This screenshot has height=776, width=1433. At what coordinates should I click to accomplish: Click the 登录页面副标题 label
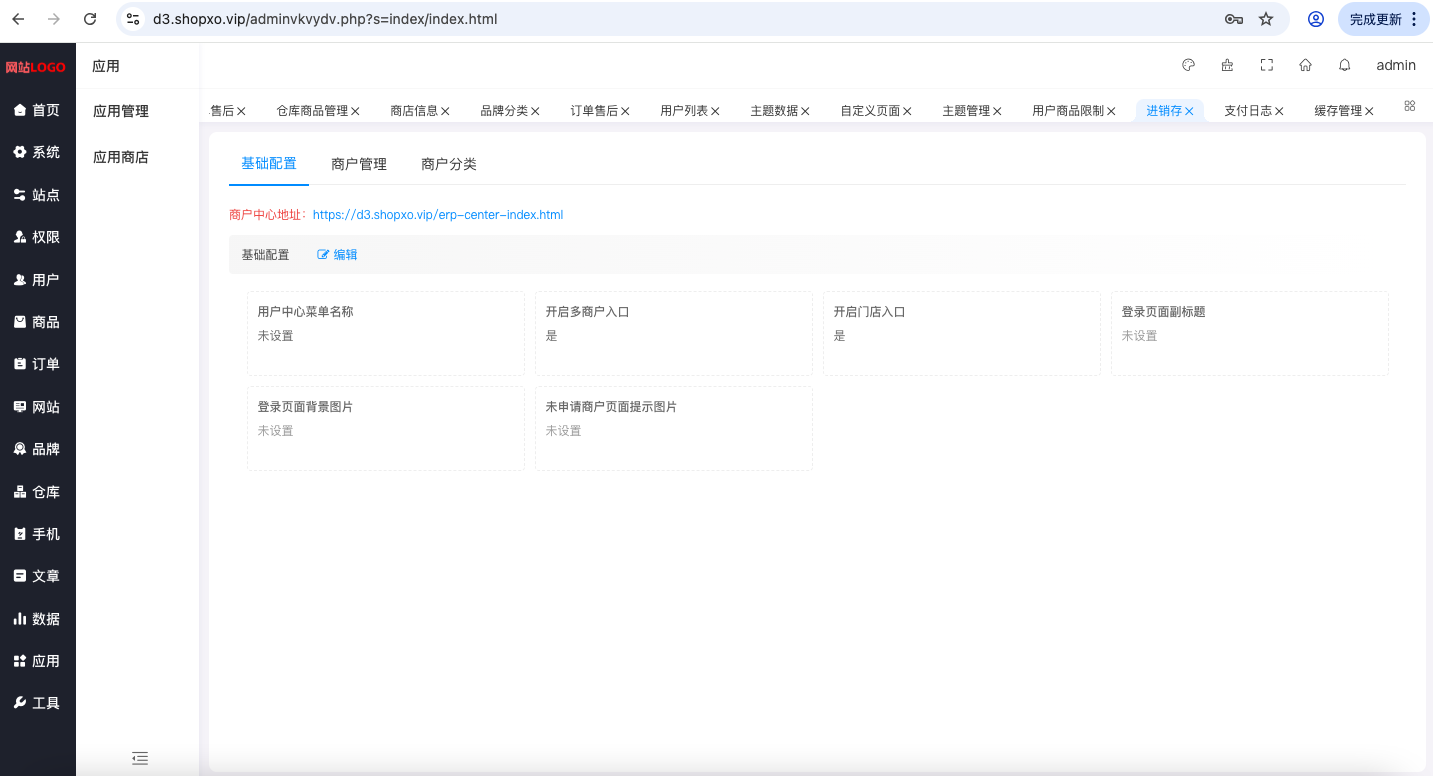1163,312
